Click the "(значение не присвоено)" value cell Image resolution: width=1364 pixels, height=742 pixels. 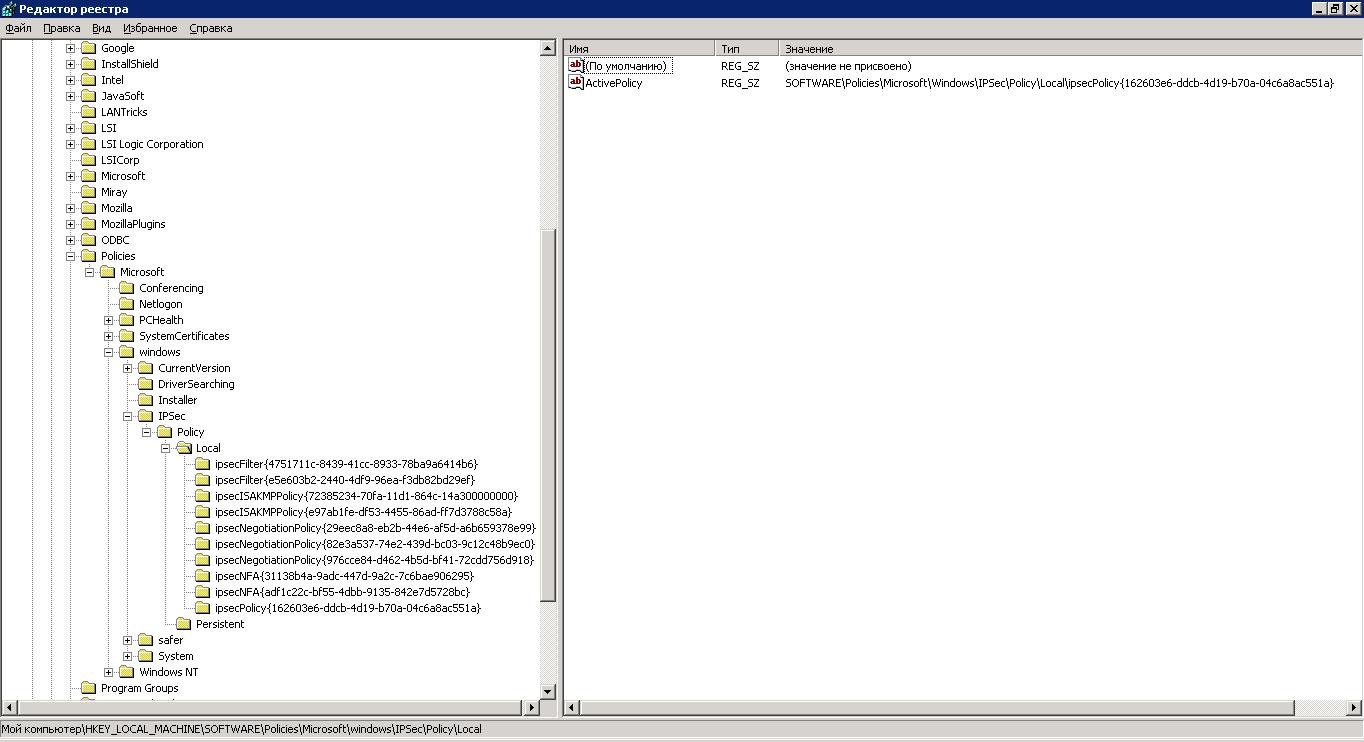point(848,66)
